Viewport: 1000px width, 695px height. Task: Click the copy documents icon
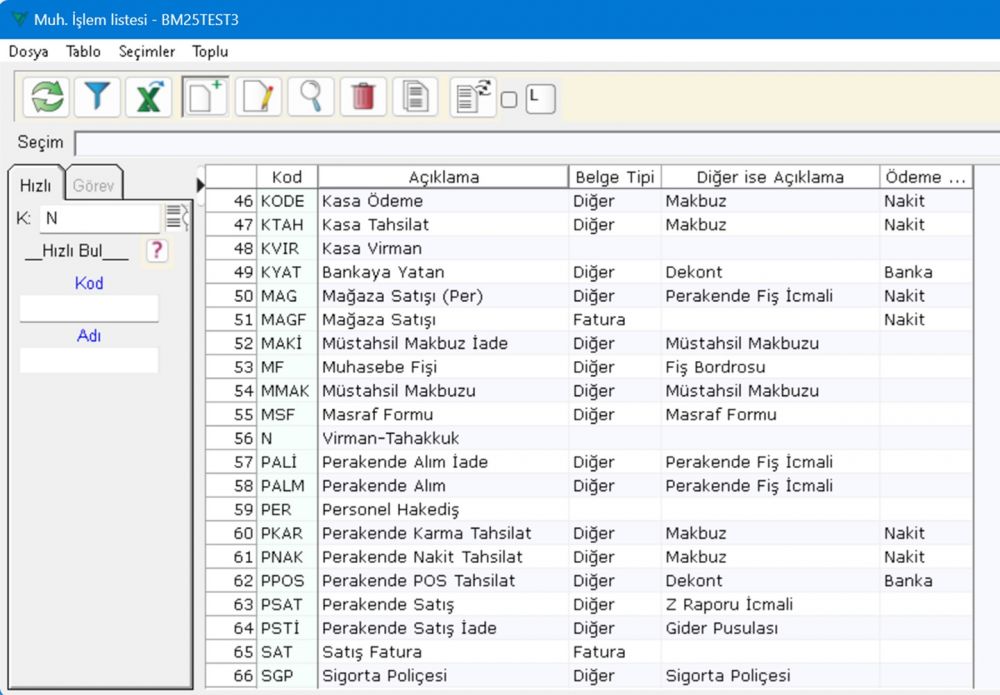[x=415, y=97]
